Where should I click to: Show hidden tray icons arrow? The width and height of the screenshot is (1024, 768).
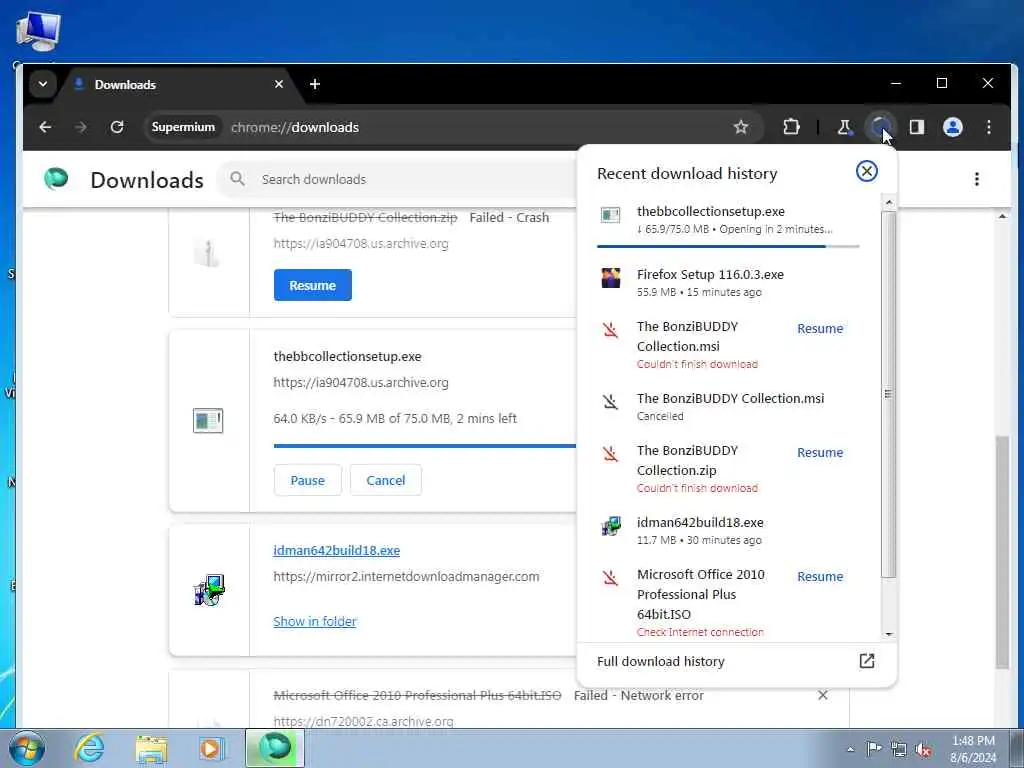click(850, 749)
